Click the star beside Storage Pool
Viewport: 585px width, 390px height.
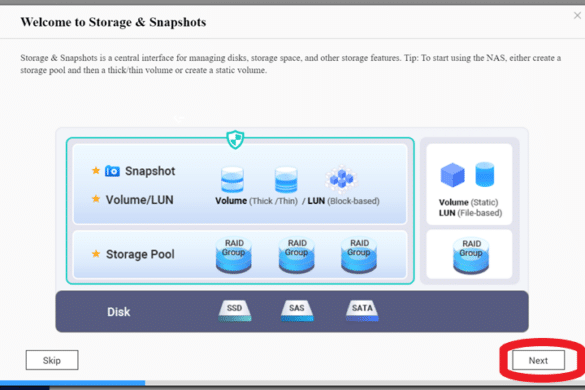point(96,254)
